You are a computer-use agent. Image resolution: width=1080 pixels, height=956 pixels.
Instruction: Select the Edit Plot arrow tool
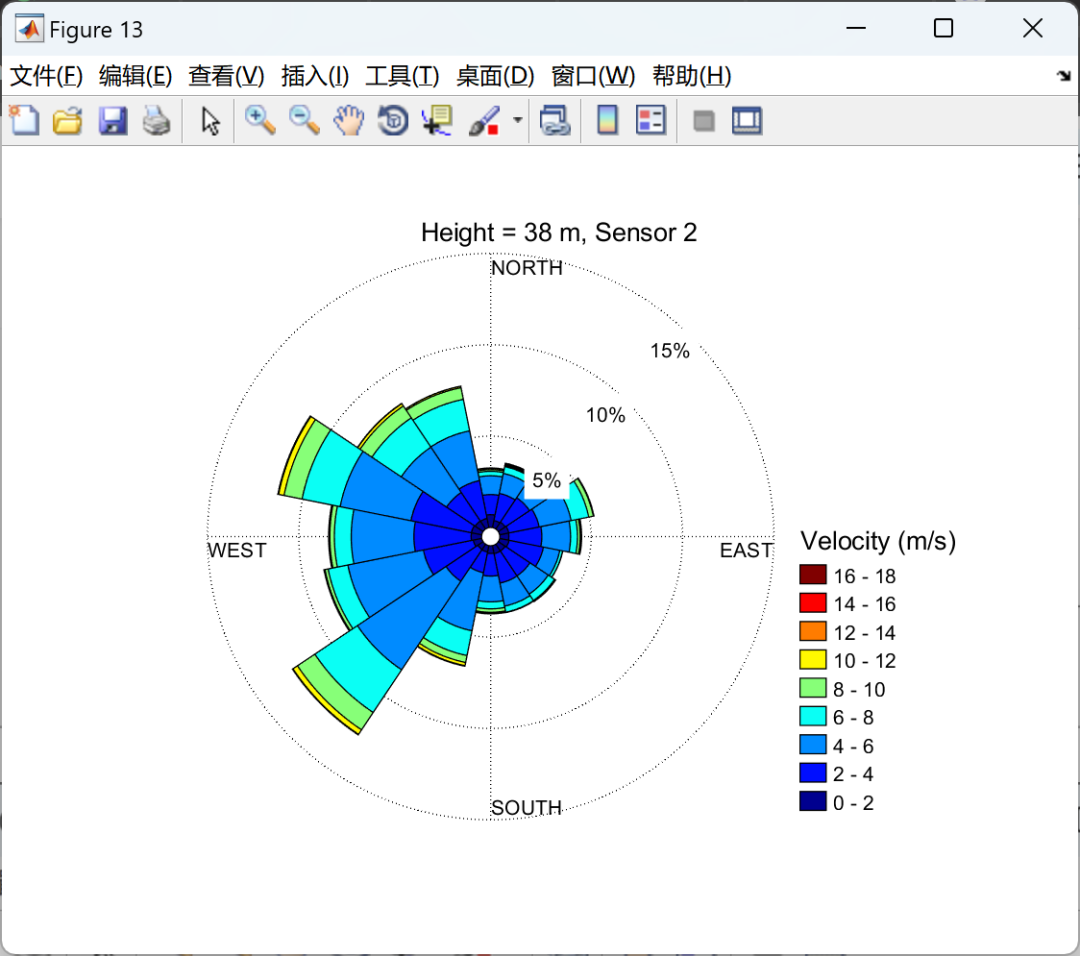(x=210, y=121)
